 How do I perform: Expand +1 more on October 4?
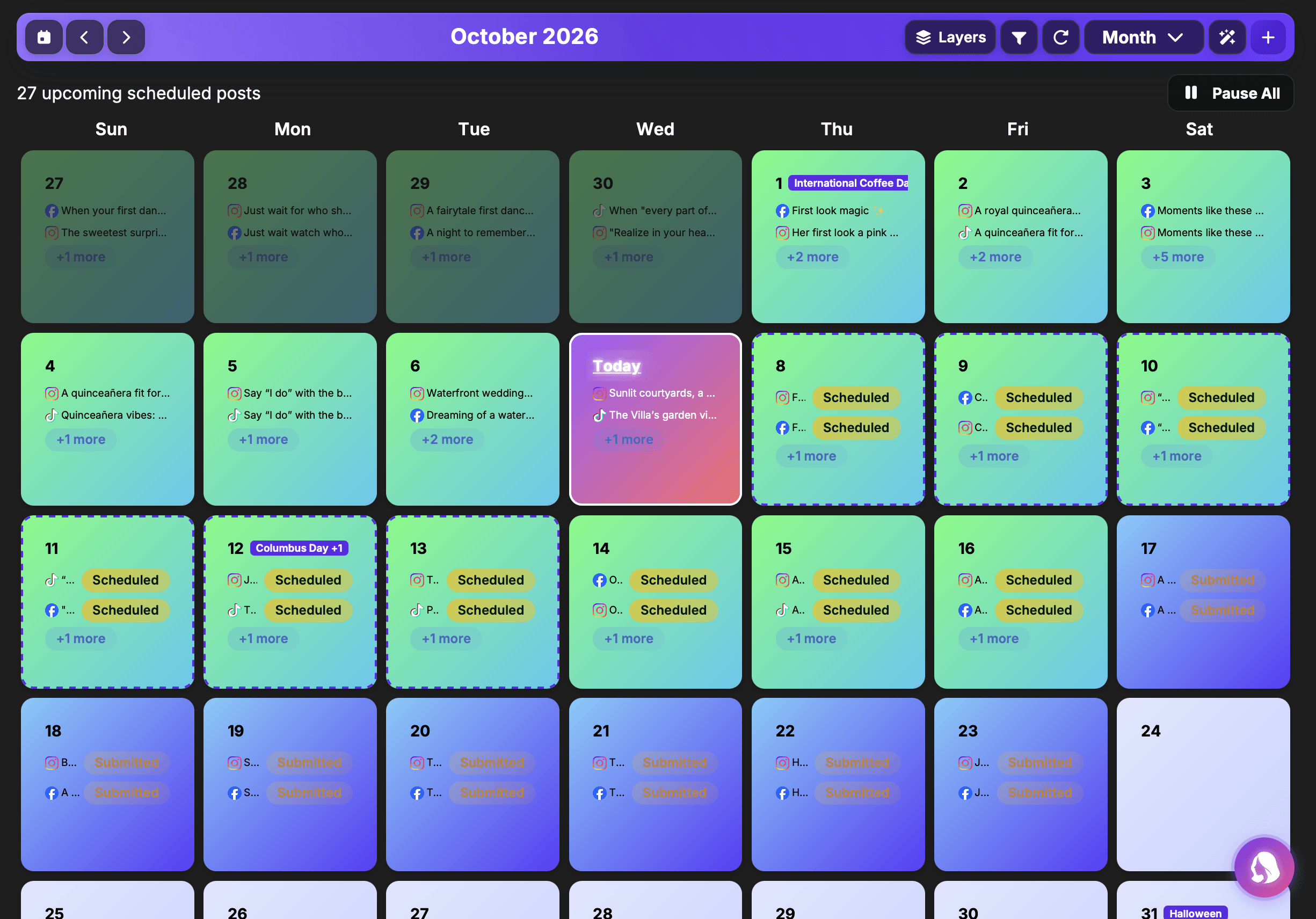coord(81,440)
